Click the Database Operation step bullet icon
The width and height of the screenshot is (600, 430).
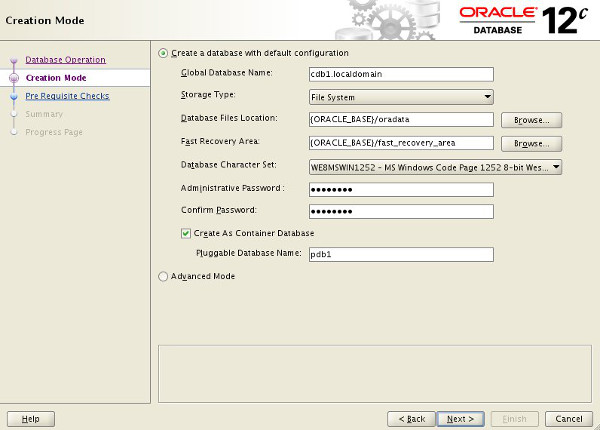[x=14, y=60]
